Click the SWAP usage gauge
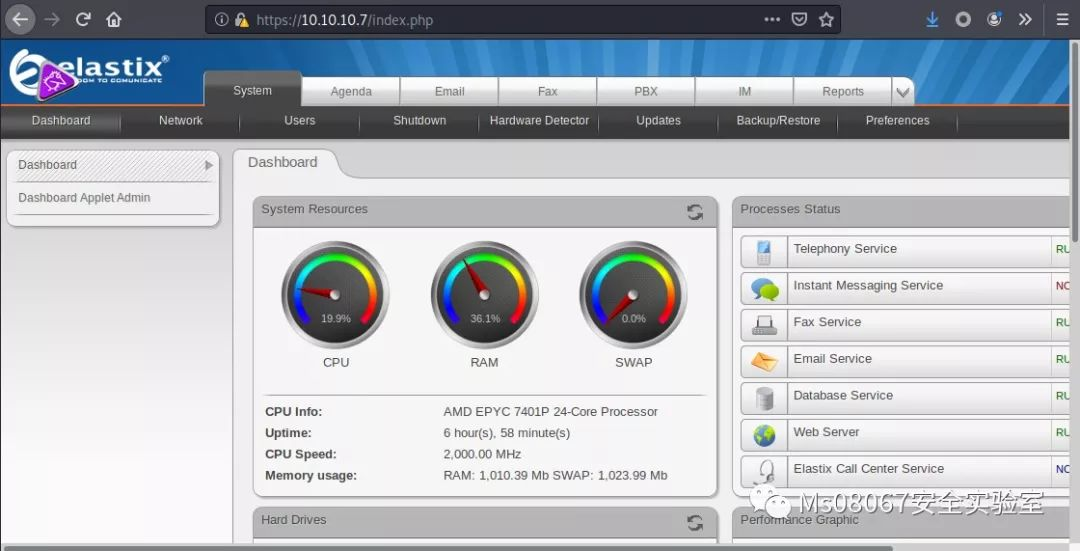Image resolution: width=1080 pixels, height=551 pixels. 633,295
